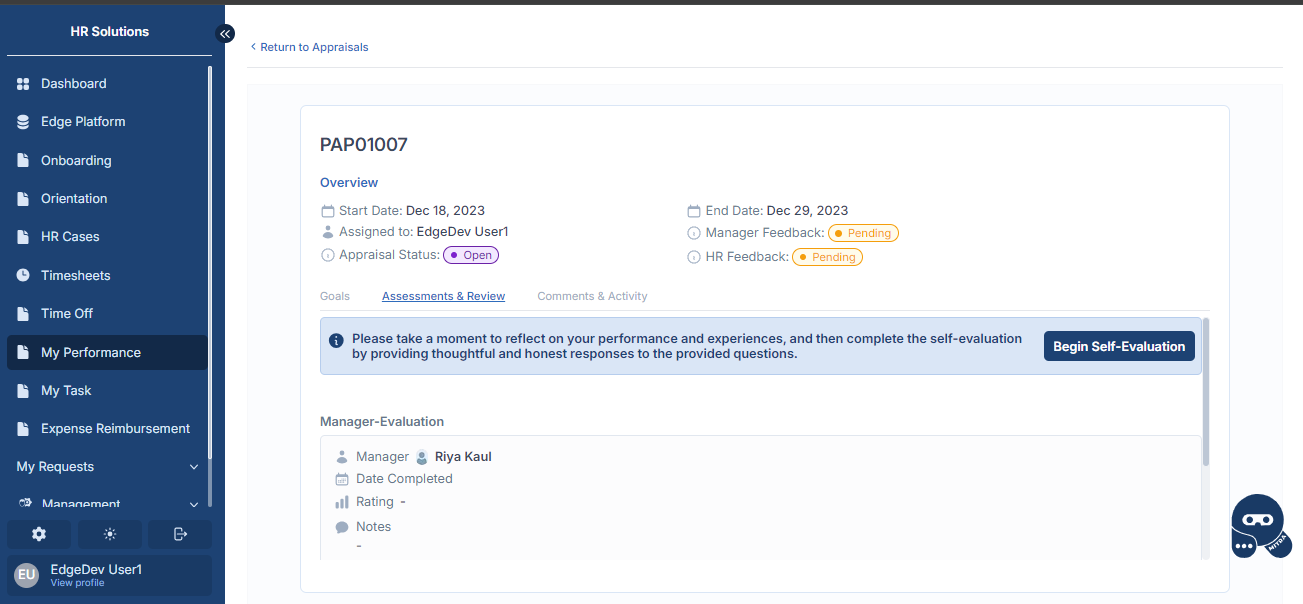Click the Start Date calendar icon

pos(327,211)
